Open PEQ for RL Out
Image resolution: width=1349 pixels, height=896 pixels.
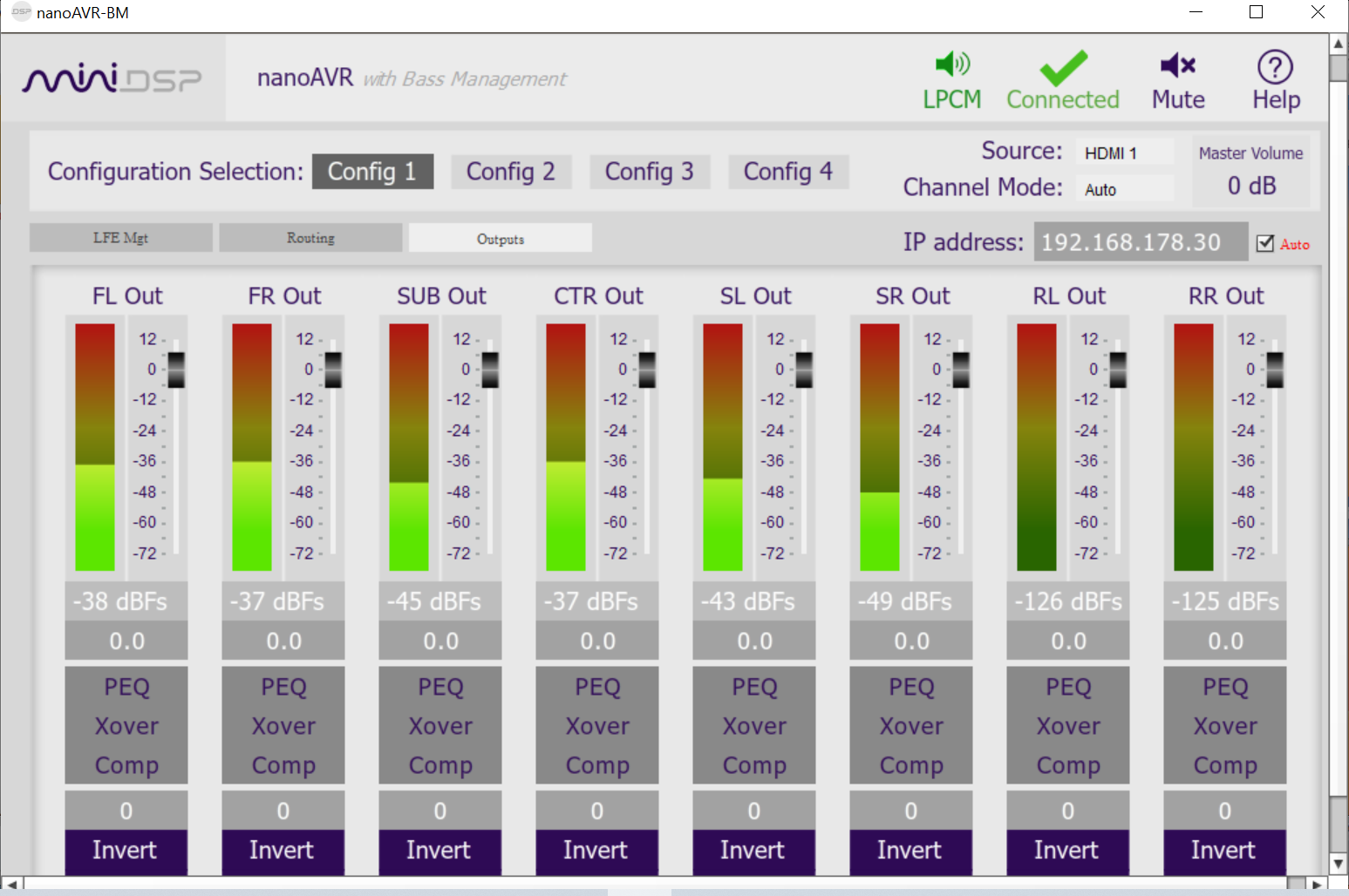tap(1068, 687)
